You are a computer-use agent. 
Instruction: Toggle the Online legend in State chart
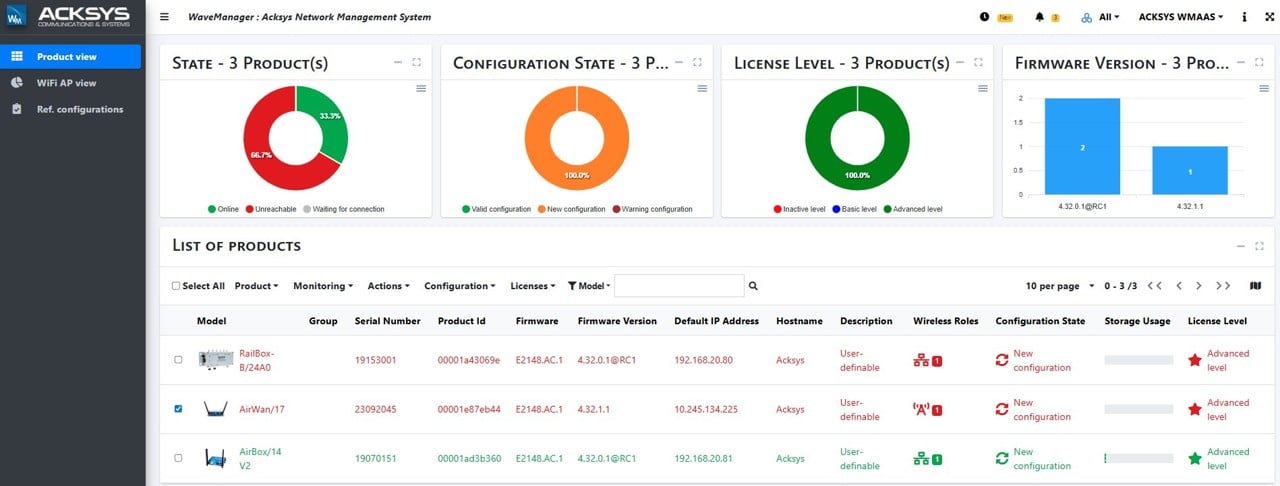[x=224, y=209]
